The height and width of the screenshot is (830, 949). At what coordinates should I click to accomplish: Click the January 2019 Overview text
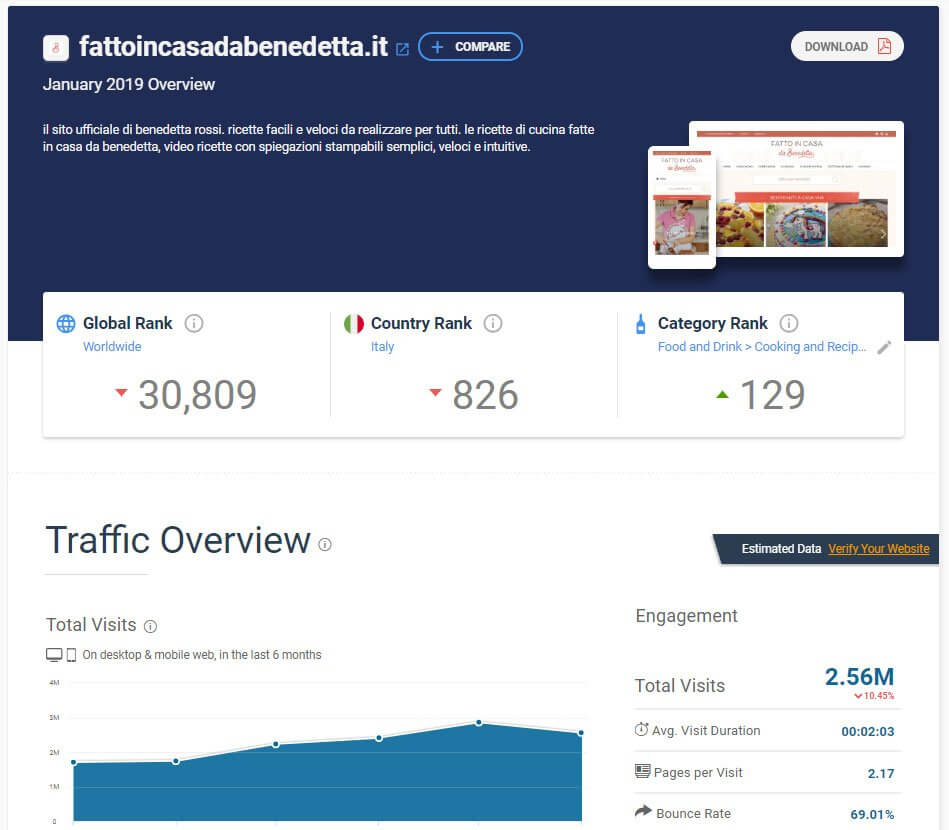pos(128,84)
